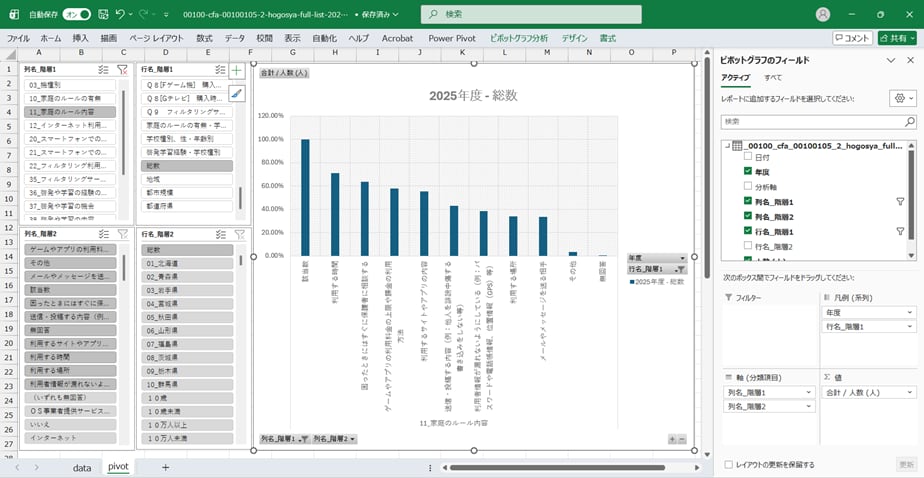Click the 共有 share button
Image resolution: width=924 pixels, height=478 pixels.
click(x=897, y=38)
